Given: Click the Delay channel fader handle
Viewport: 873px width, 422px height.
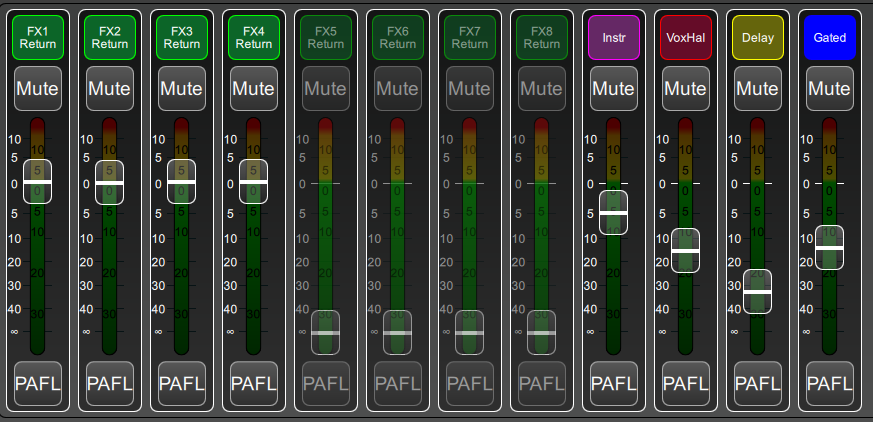Looking at the screenshot, I should [757, 291].
